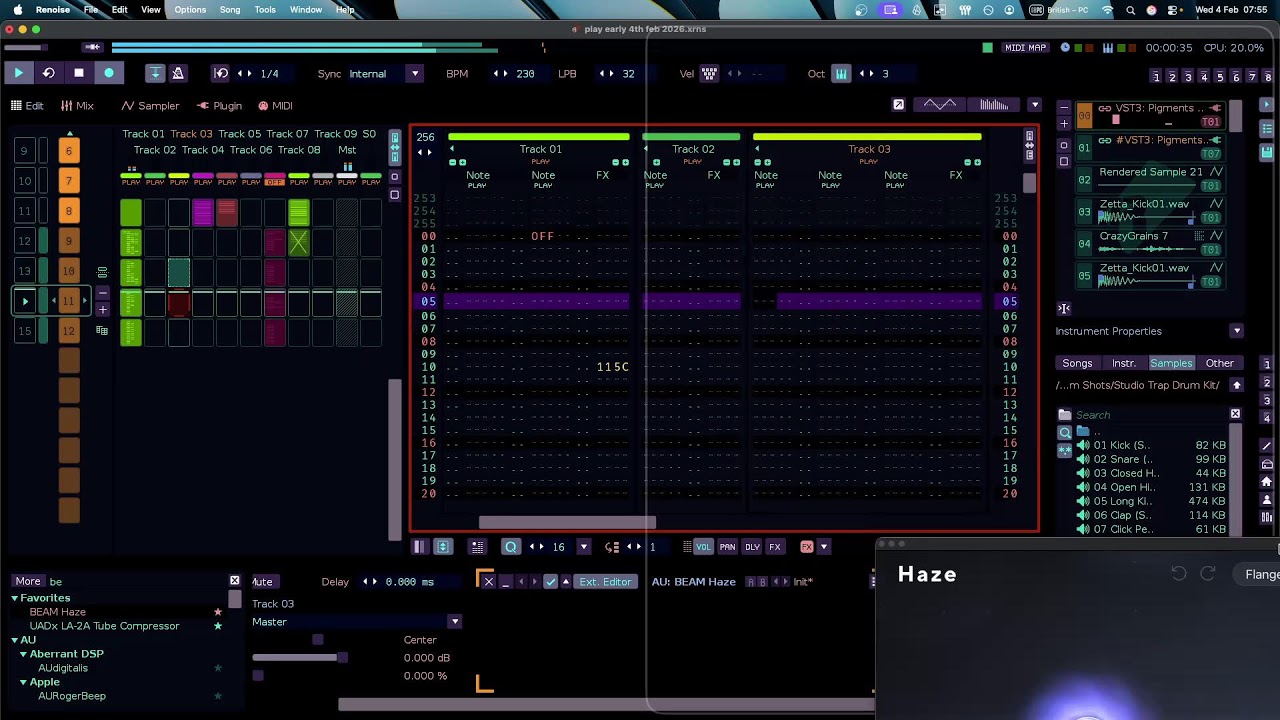Open the Plugin tab
Screen dimensions: 1280x720
219,106
